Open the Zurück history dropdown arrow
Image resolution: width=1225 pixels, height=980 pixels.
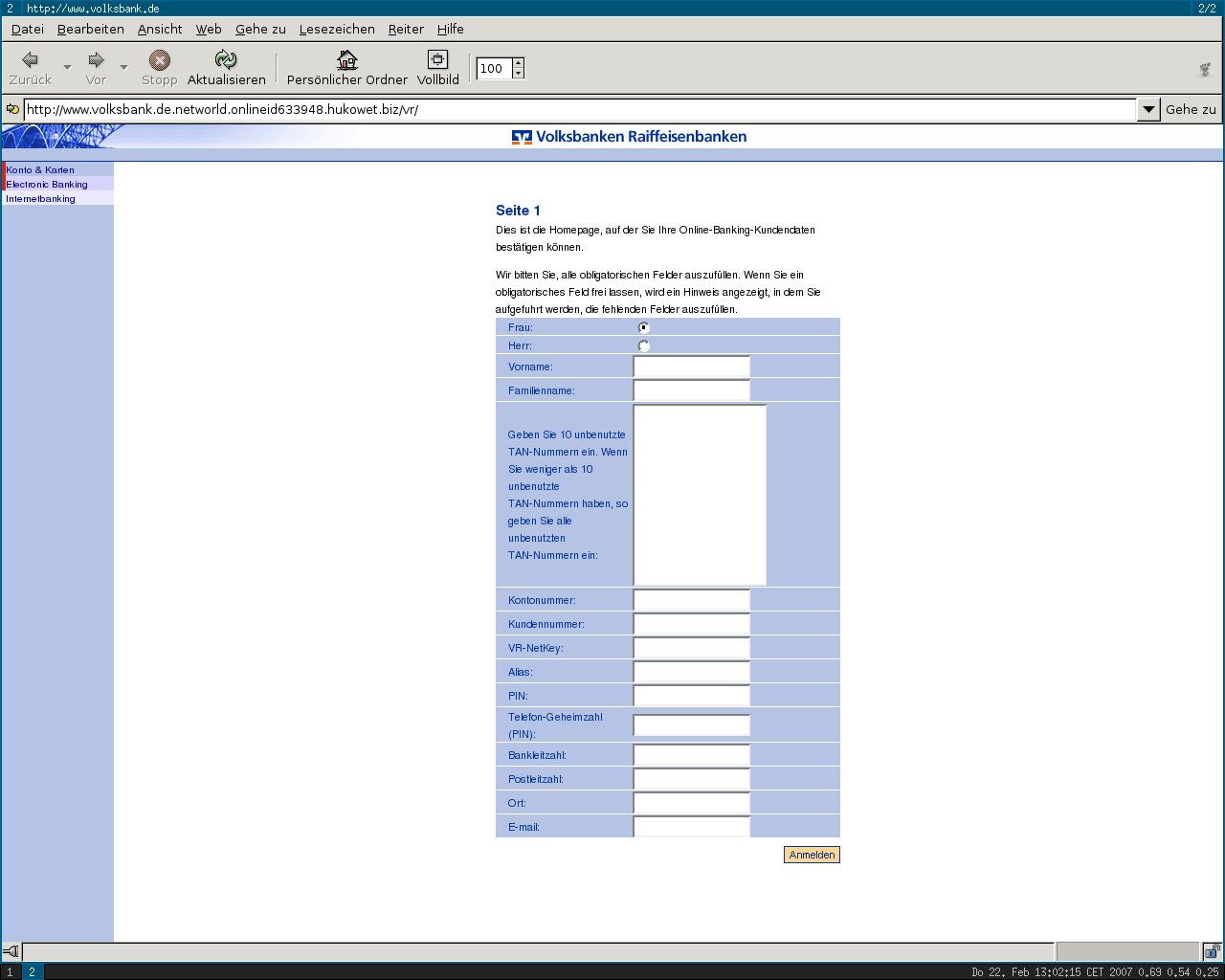pos(67,67)
